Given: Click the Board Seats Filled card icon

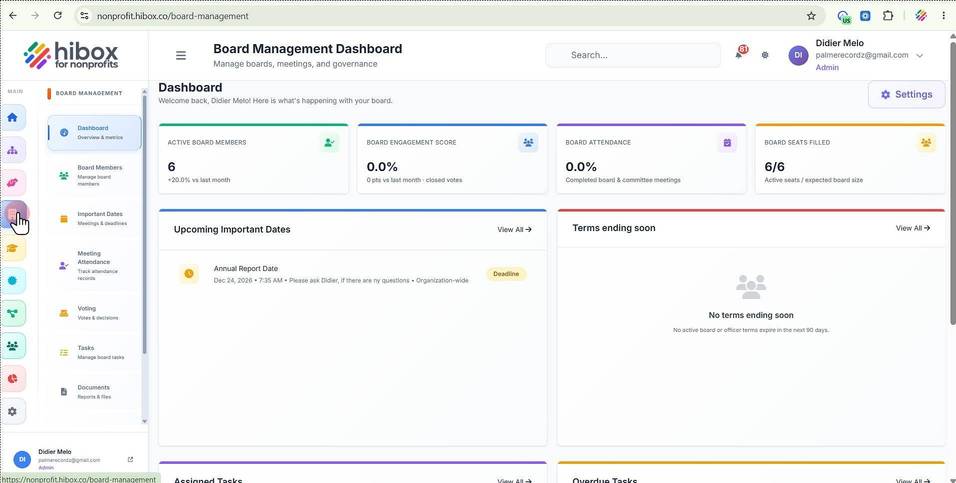Looking at the screenshot, I should 926,143.
